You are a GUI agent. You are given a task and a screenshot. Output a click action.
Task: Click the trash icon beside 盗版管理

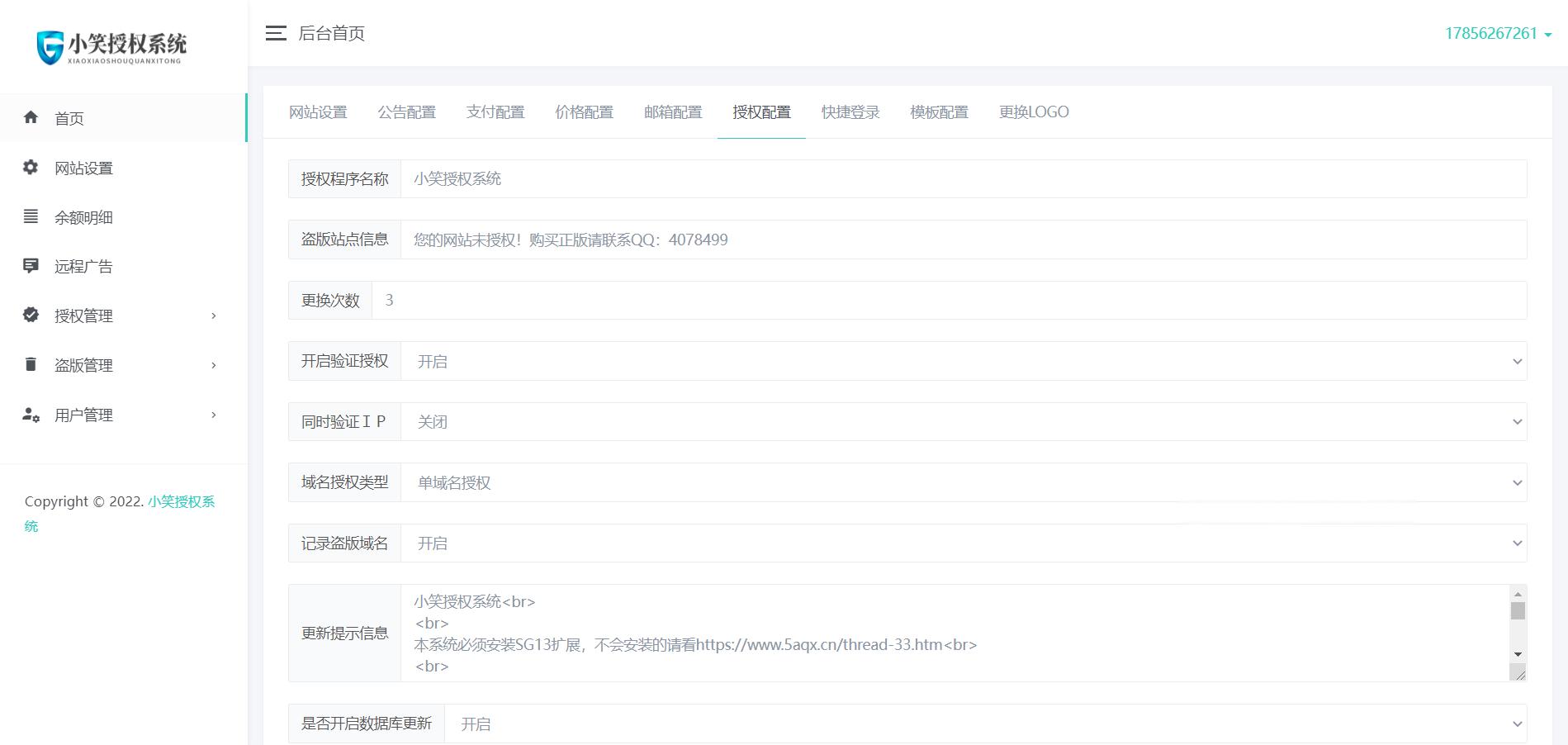click(x=31, y=364)
